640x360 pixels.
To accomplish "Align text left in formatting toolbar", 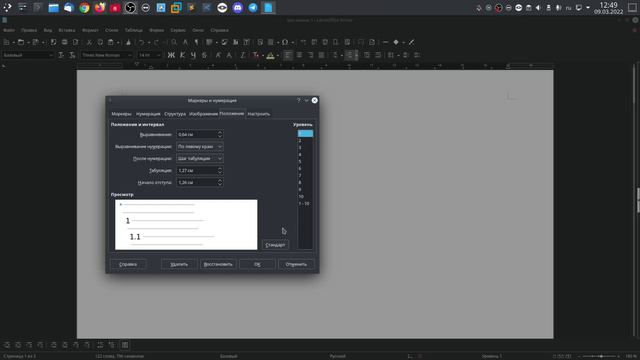I will click(288, 55).
